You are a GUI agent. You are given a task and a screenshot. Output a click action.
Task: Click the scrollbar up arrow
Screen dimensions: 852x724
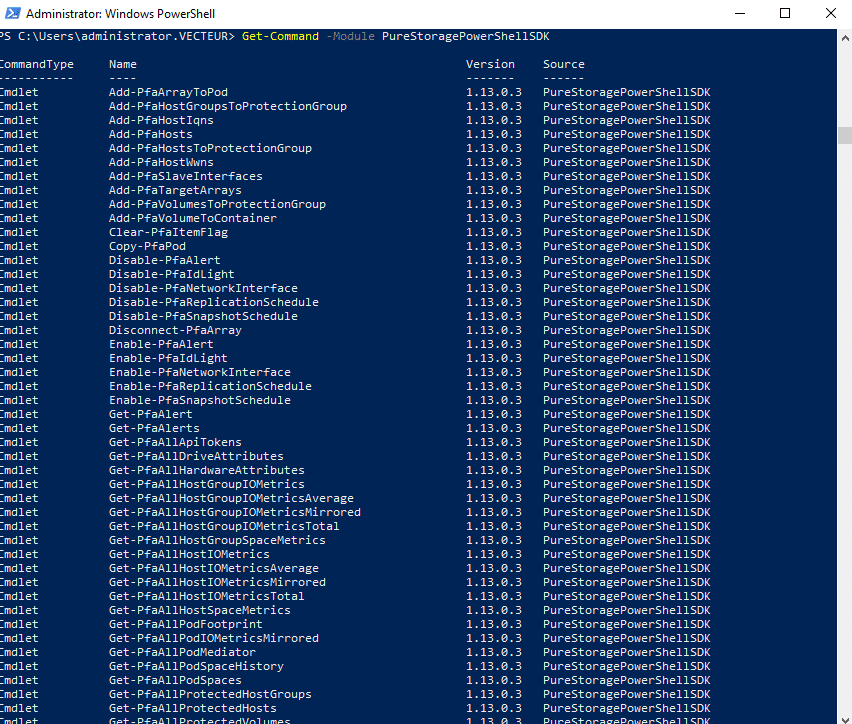tap(844, 37)
